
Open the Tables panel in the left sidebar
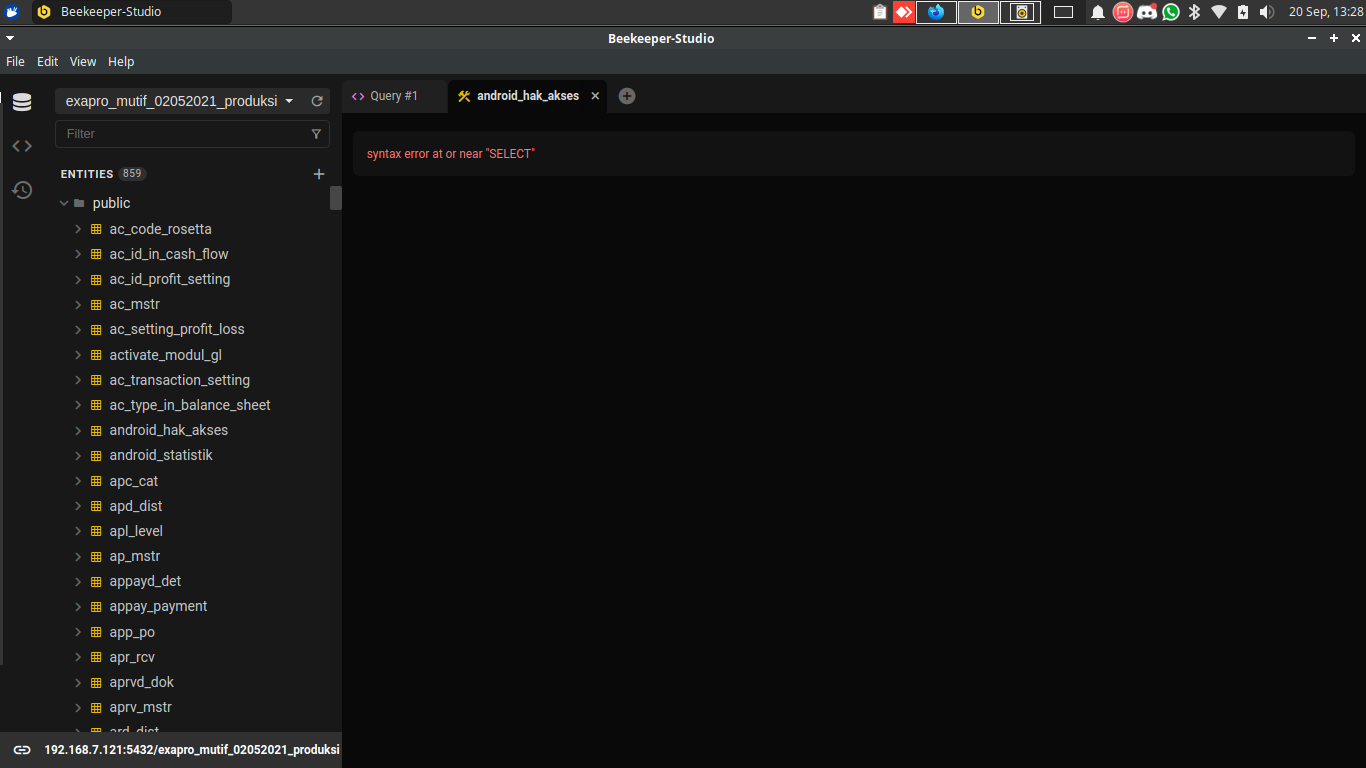click(22, 101)
